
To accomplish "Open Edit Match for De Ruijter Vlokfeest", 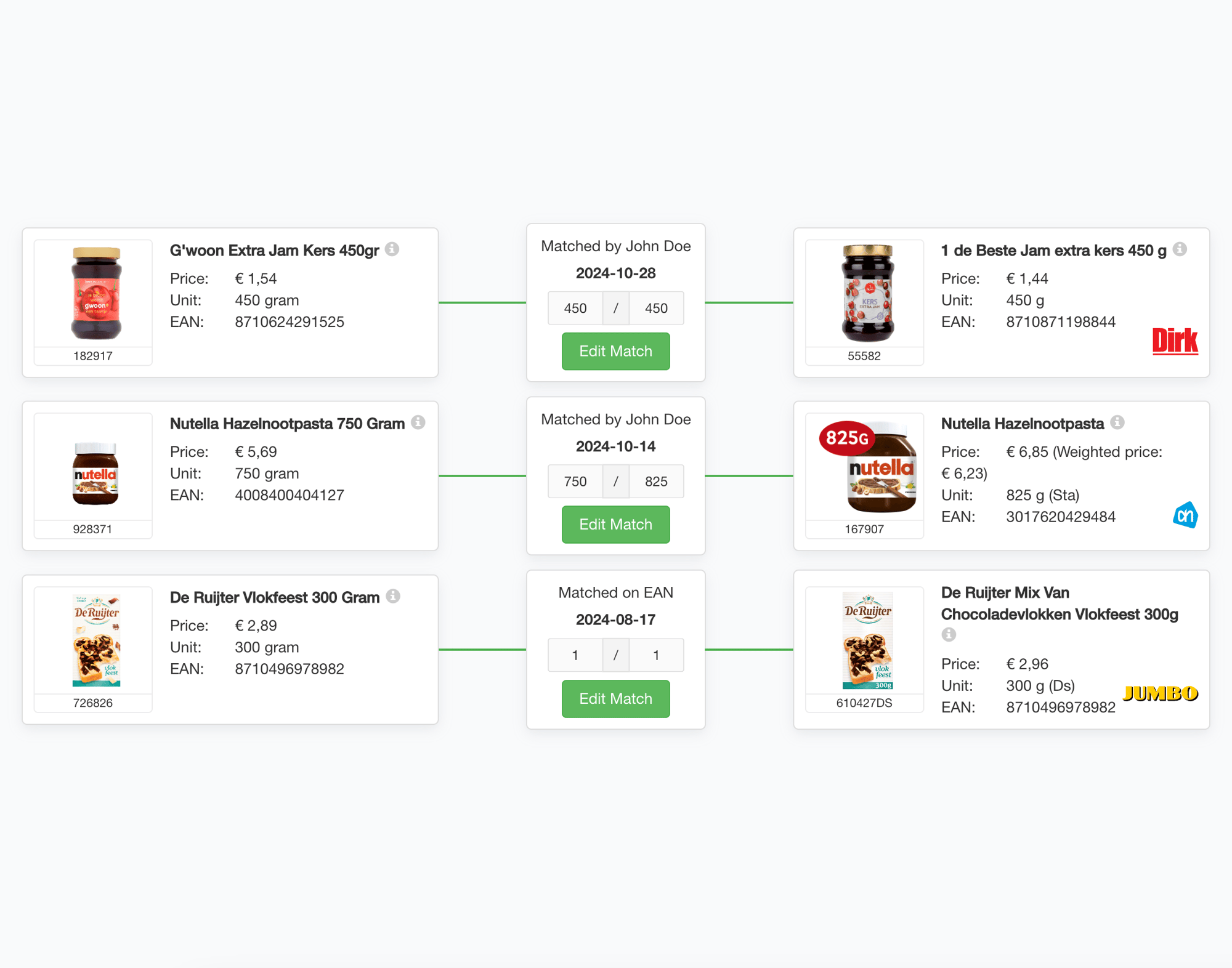I will pyautogui.click(x=615, y=699).
